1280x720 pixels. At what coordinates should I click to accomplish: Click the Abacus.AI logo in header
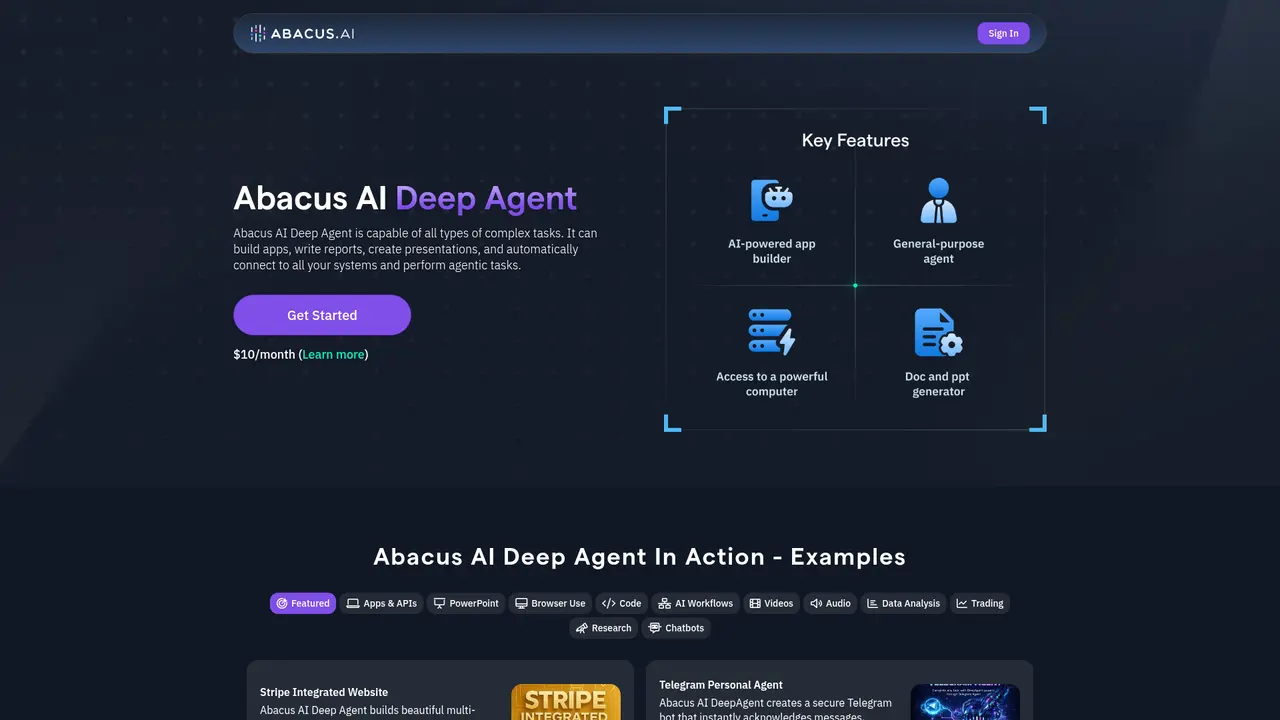coord(302,33)
